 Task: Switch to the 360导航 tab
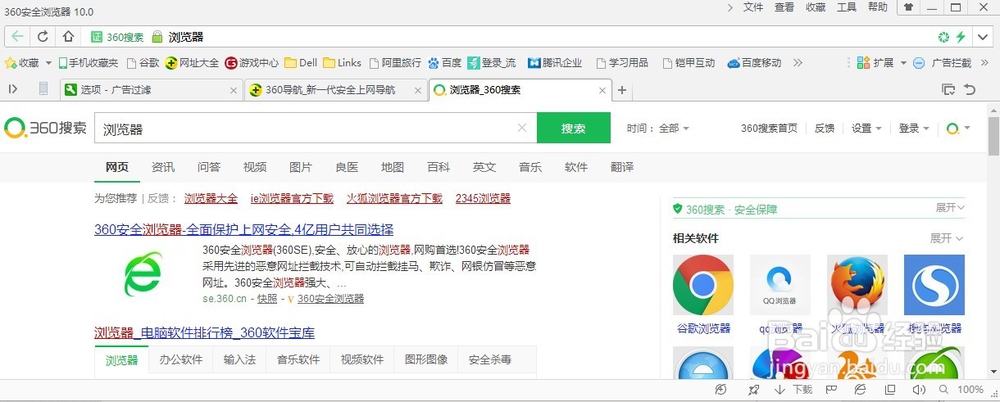(335, 90)
